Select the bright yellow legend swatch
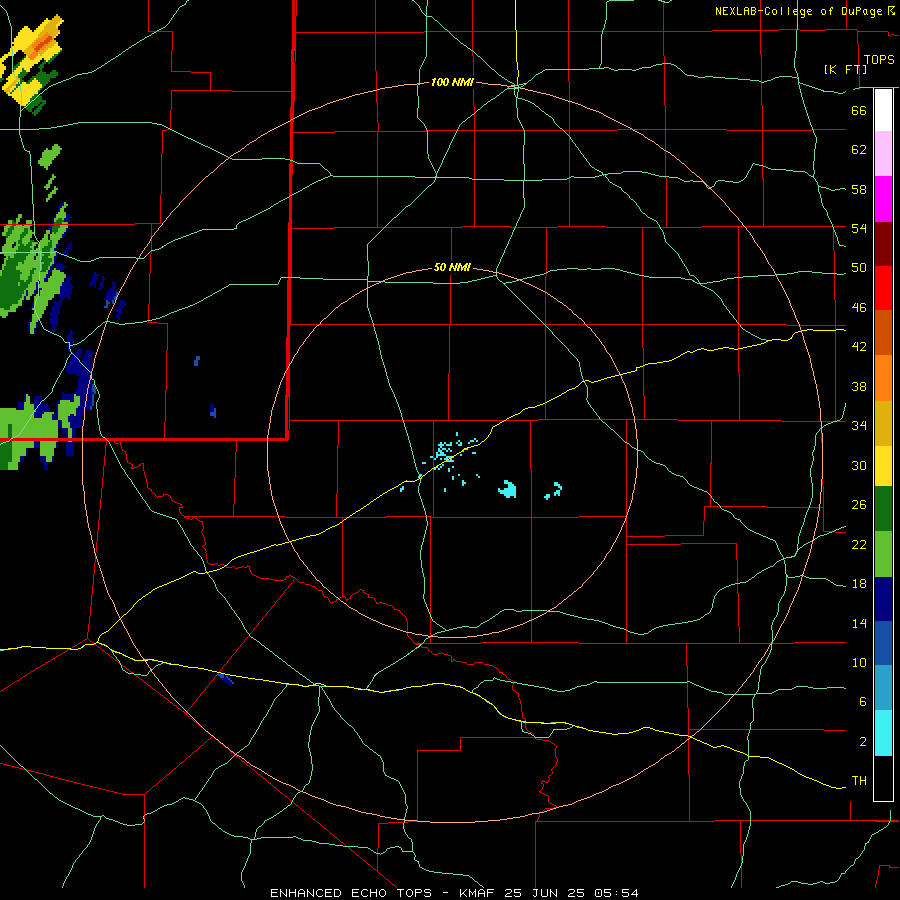 883,466
